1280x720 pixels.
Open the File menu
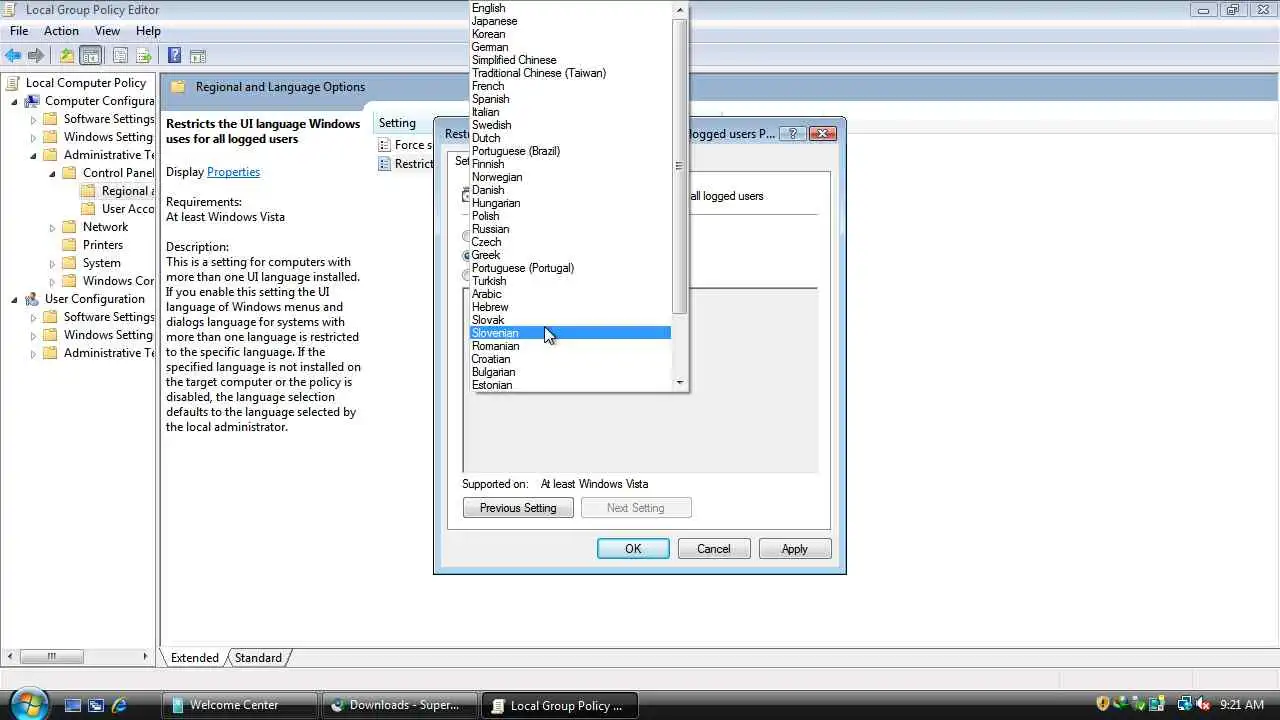click(19, 31)
